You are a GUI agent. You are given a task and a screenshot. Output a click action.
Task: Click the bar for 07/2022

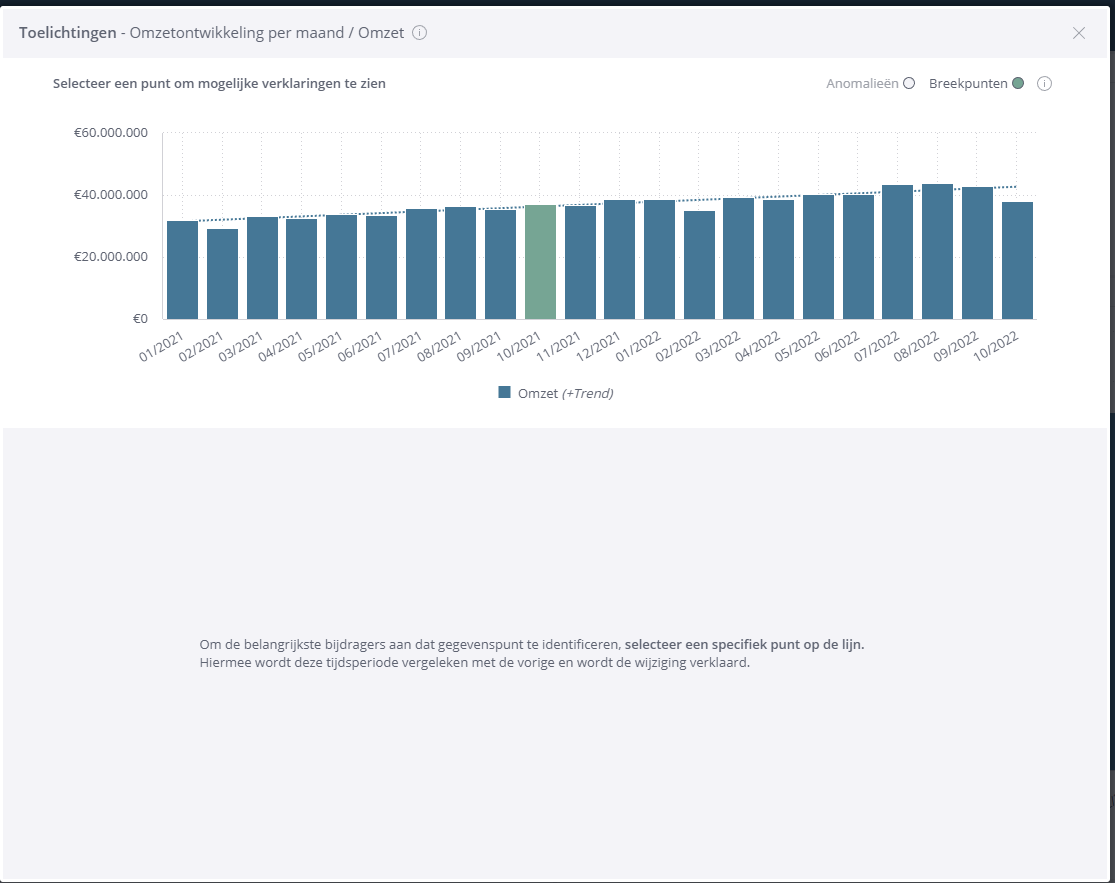tap(897, 252)
